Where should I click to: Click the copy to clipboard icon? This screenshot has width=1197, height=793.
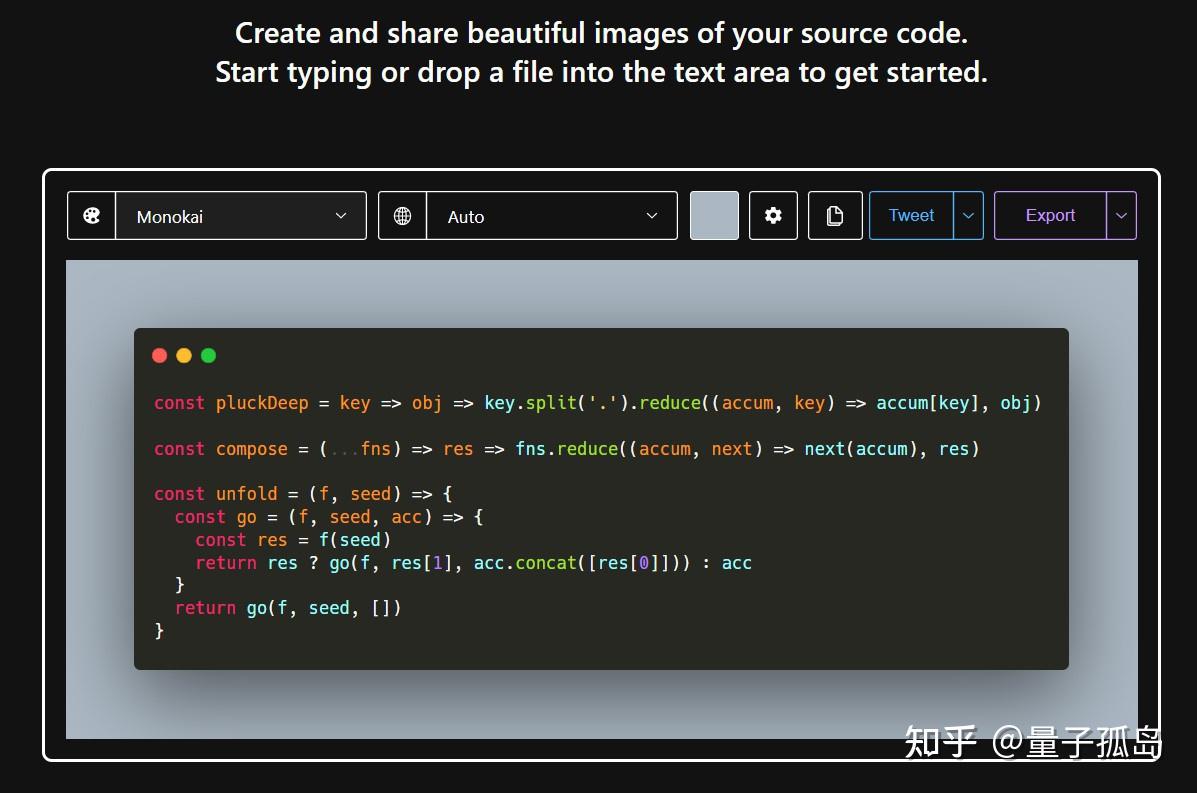(x=835, y=215)
